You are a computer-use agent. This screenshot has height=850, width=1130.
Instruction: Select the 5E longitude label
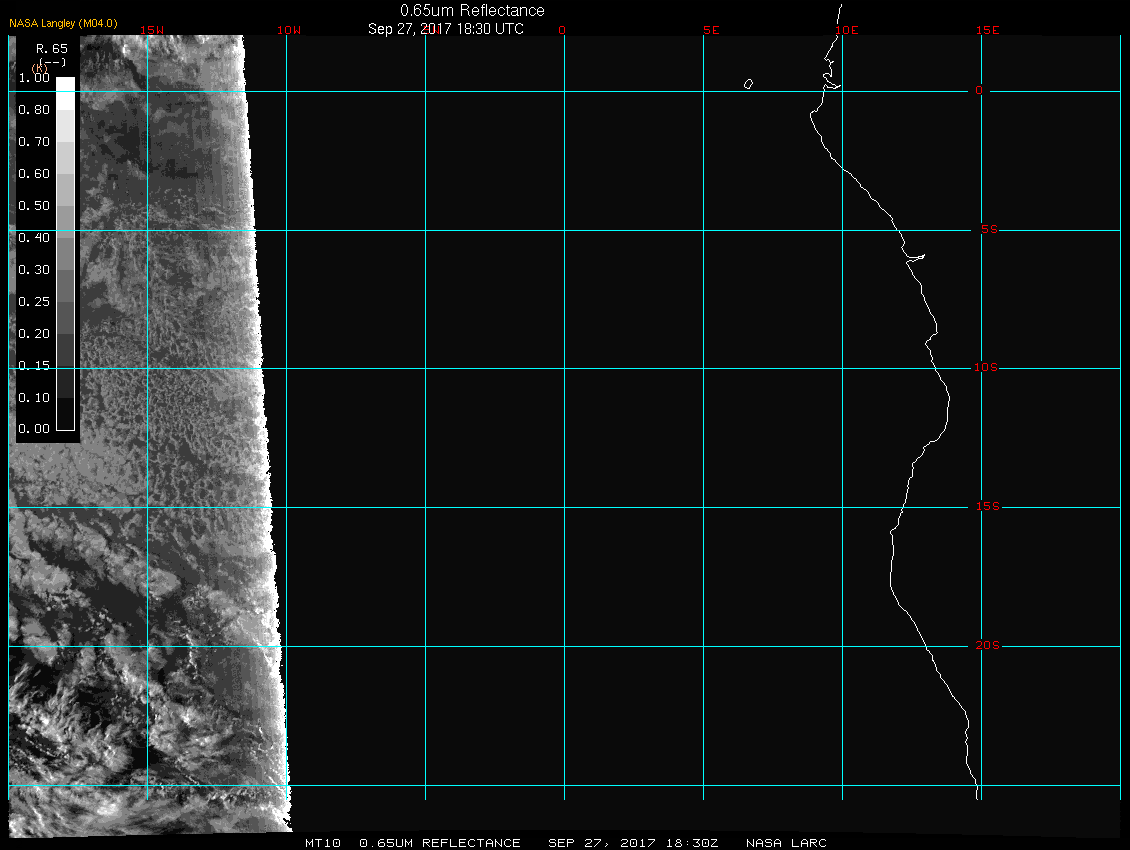coord(711,30)
